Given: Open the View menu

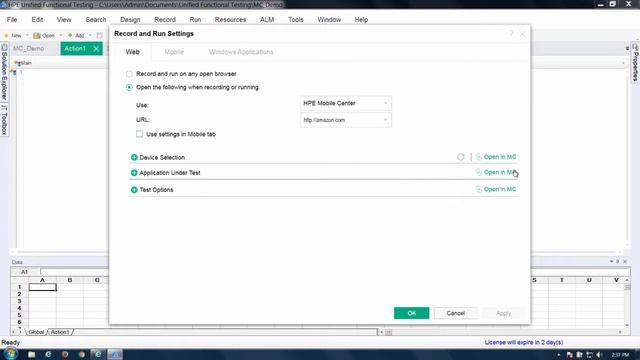Looking at the screenshot, I should [x=64, y=20].
